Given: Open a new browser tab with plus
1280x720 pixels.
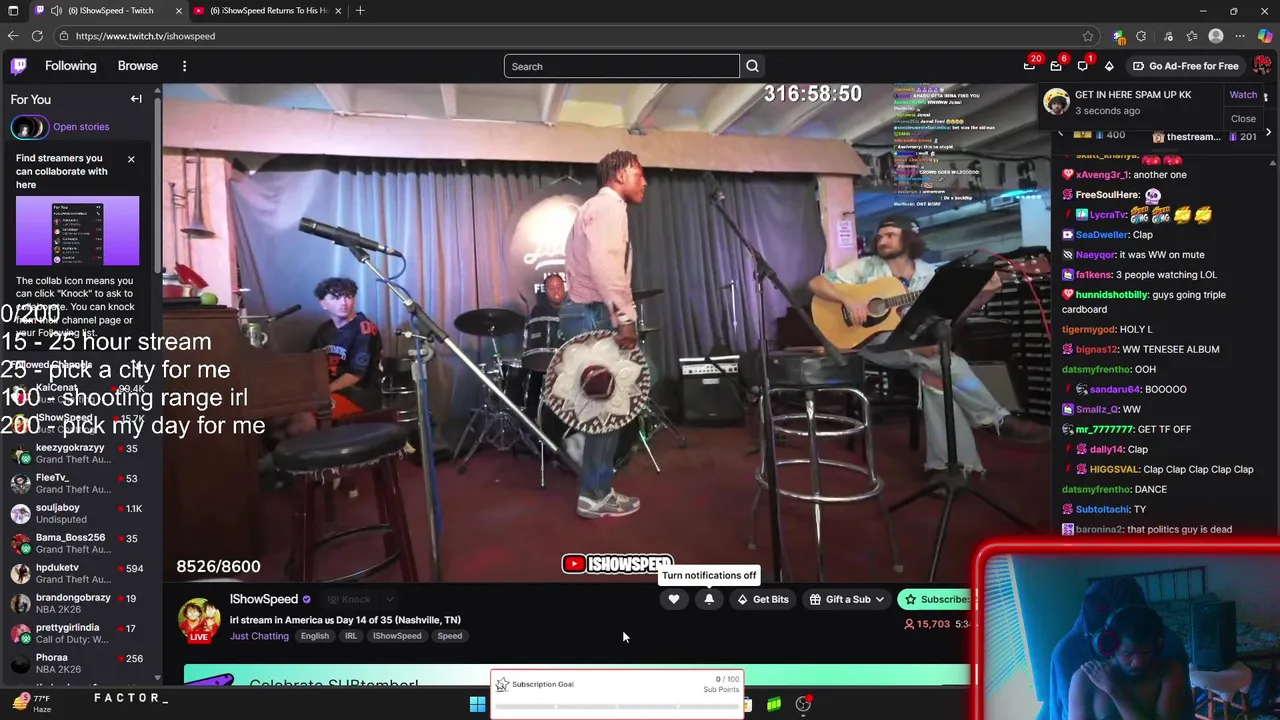Looking at the screenshot, I should [x=360, y=10].
